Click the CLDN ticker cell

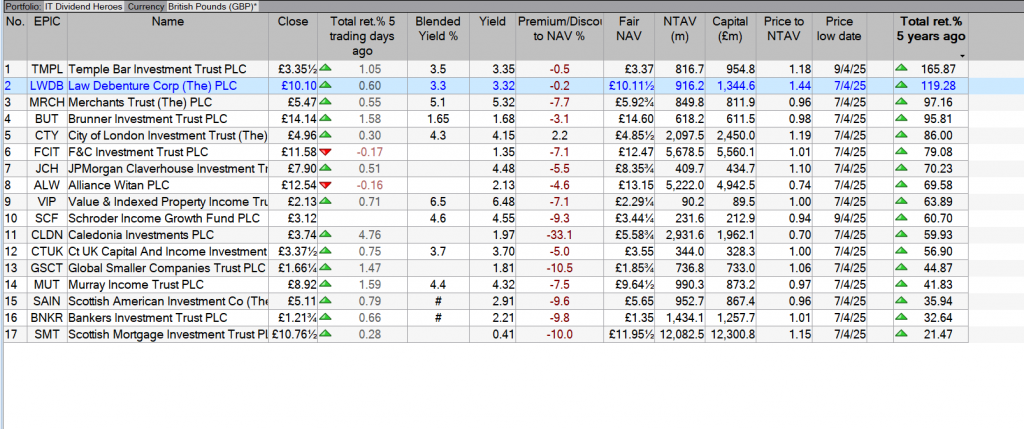[47, 235]
